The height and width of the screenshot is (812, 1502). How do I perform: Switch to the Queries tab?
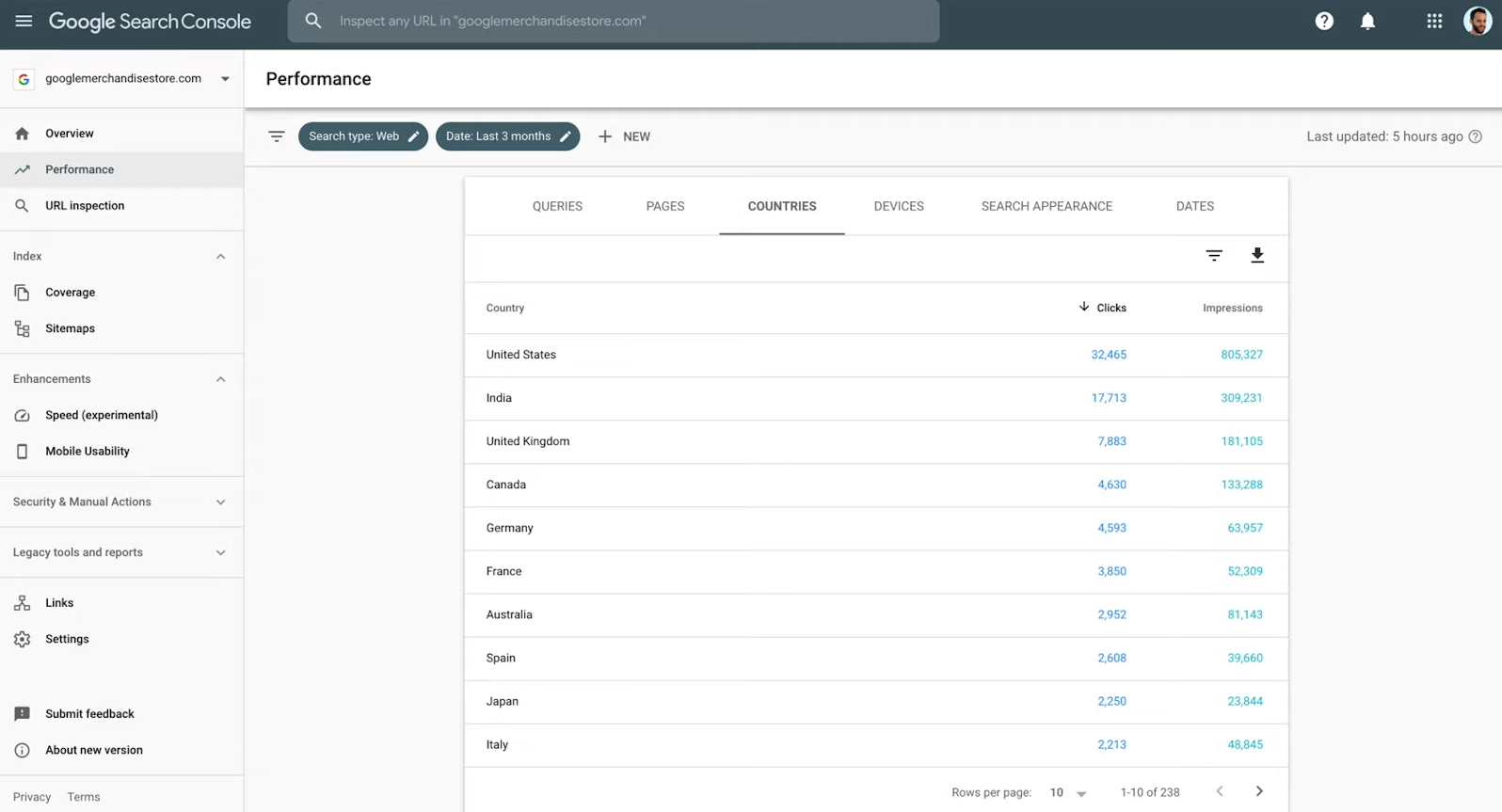click(557, 206)
